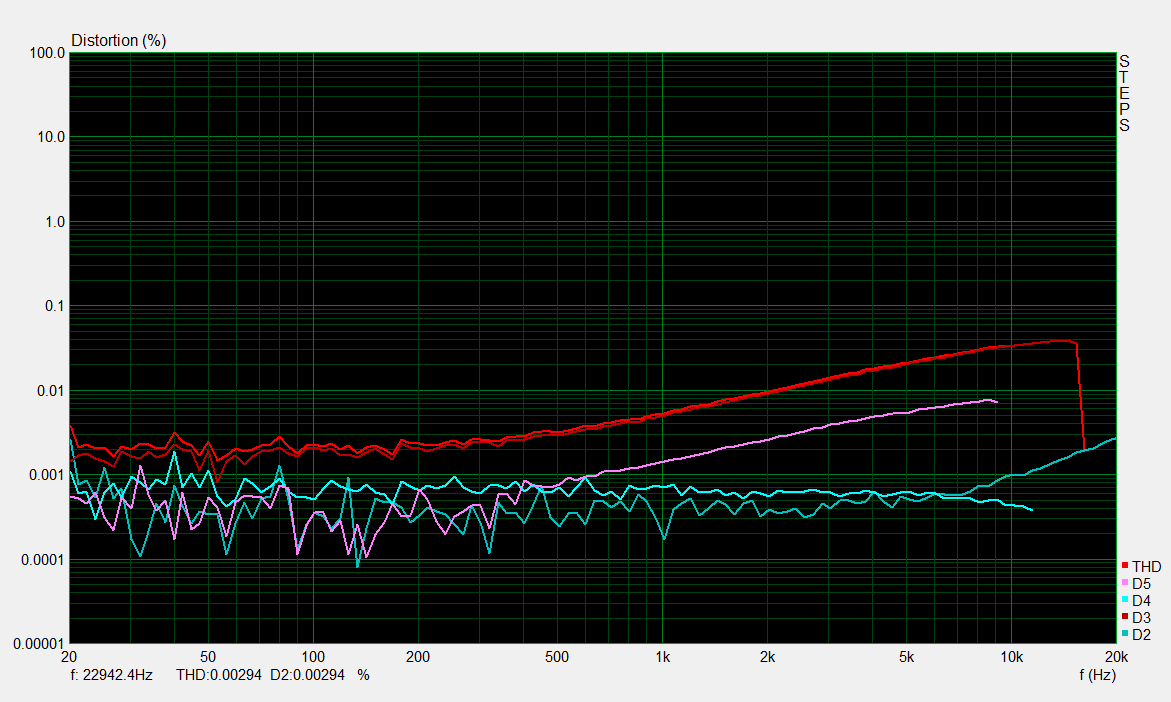Click the 200 x-axis label
This screenshot has width=1171, height=702.
click(x=417, y=657)
